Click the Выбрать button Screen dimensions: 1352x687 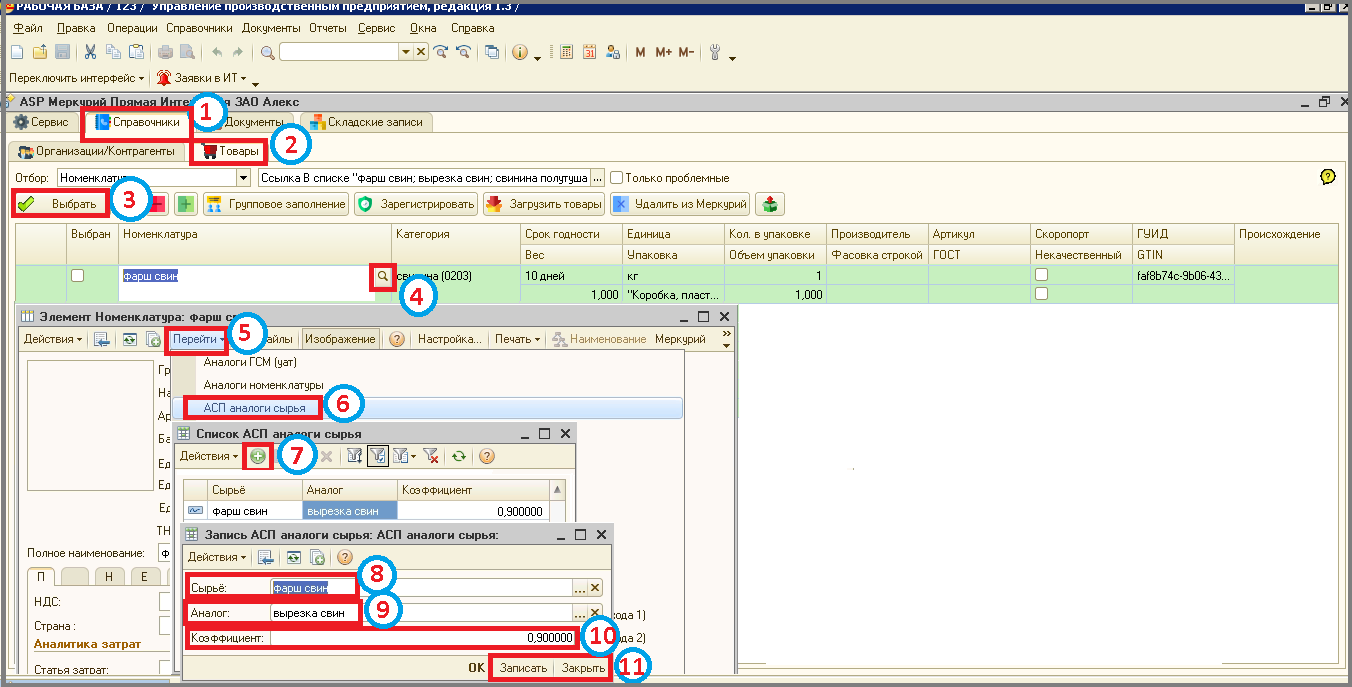pos(61,204)
